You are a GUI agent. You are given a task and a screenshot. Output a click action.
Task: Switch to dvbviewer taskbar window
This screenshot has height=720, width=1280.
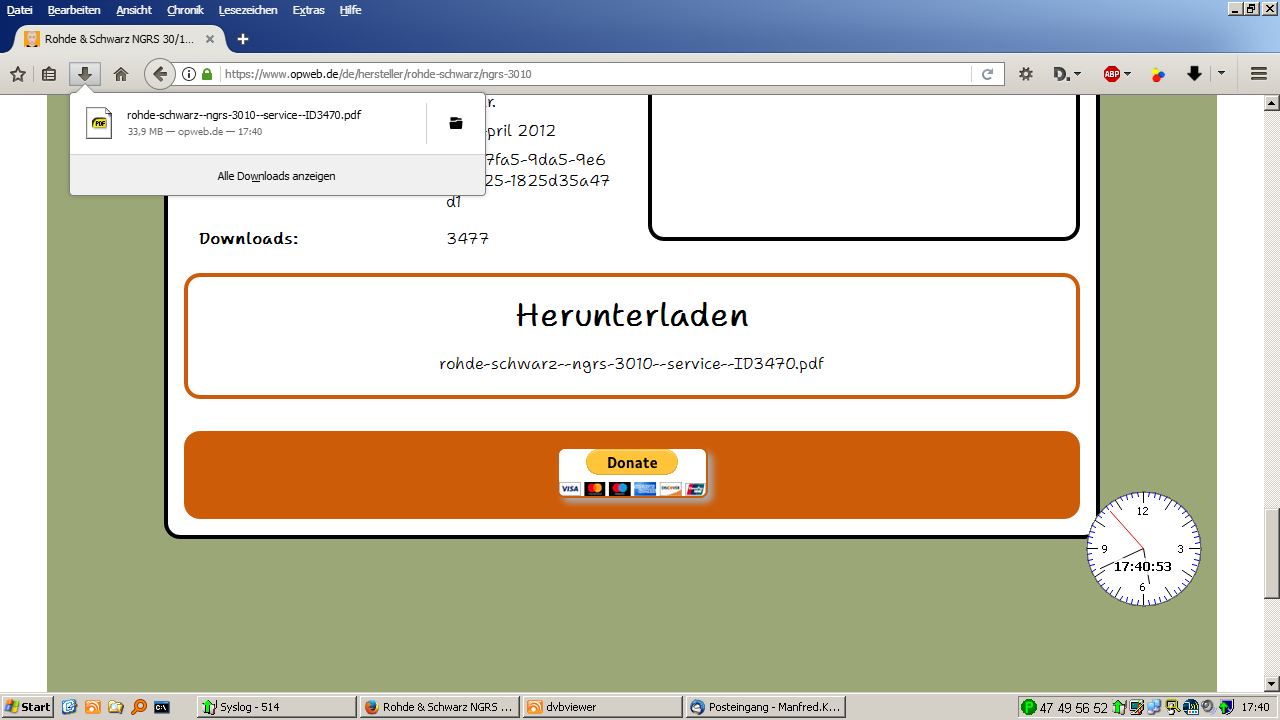(x=602, y=707)
